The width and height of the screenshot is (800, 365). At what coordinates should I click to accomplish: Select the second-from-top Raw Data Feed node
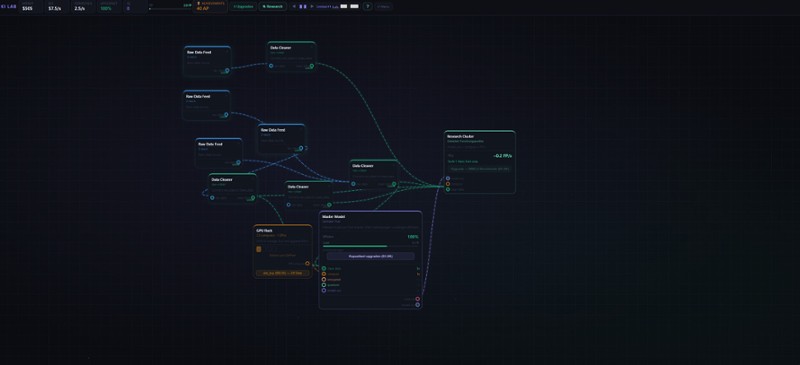[x=207, y=105]
